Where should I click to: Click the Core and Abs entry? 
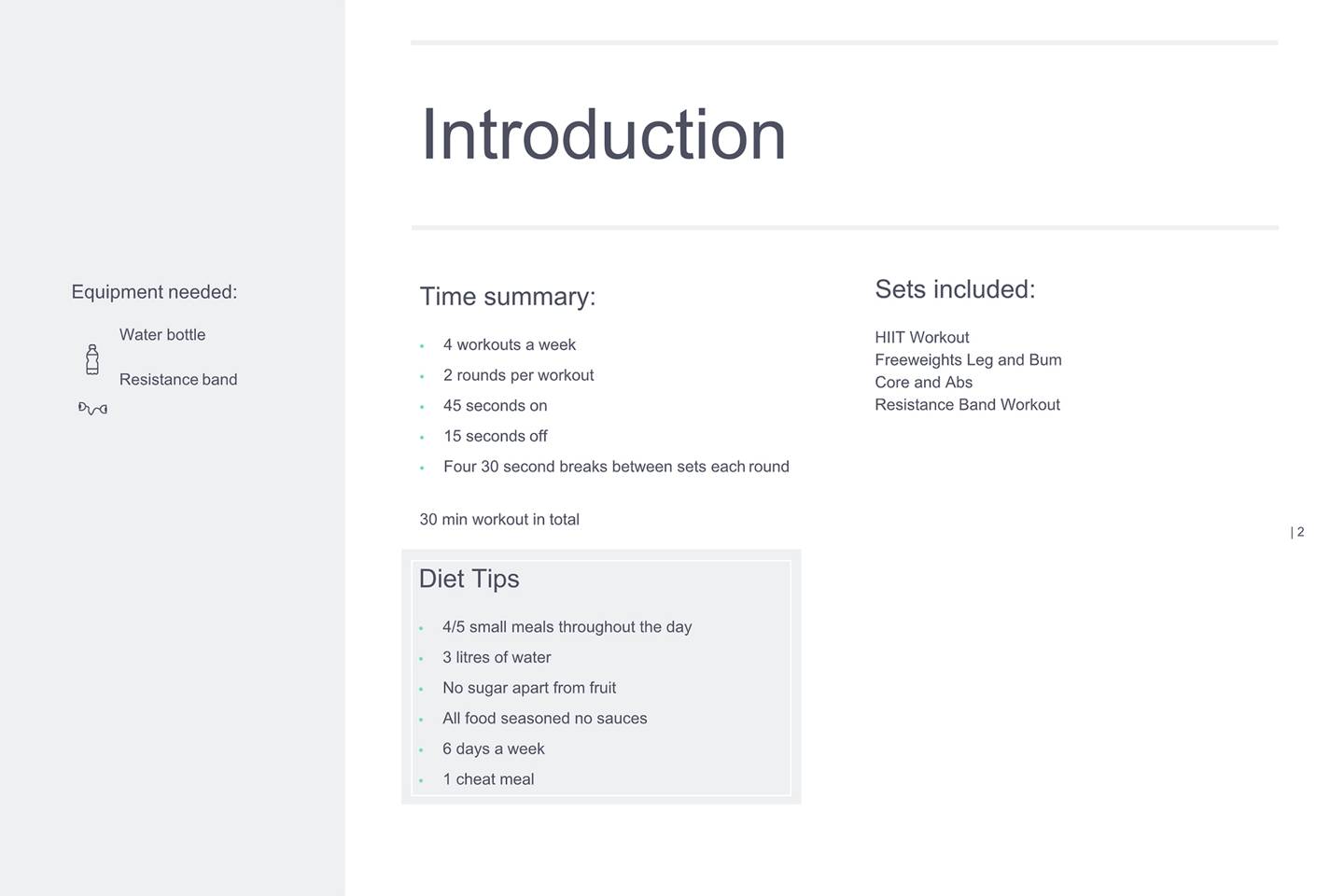coord(923,383)
